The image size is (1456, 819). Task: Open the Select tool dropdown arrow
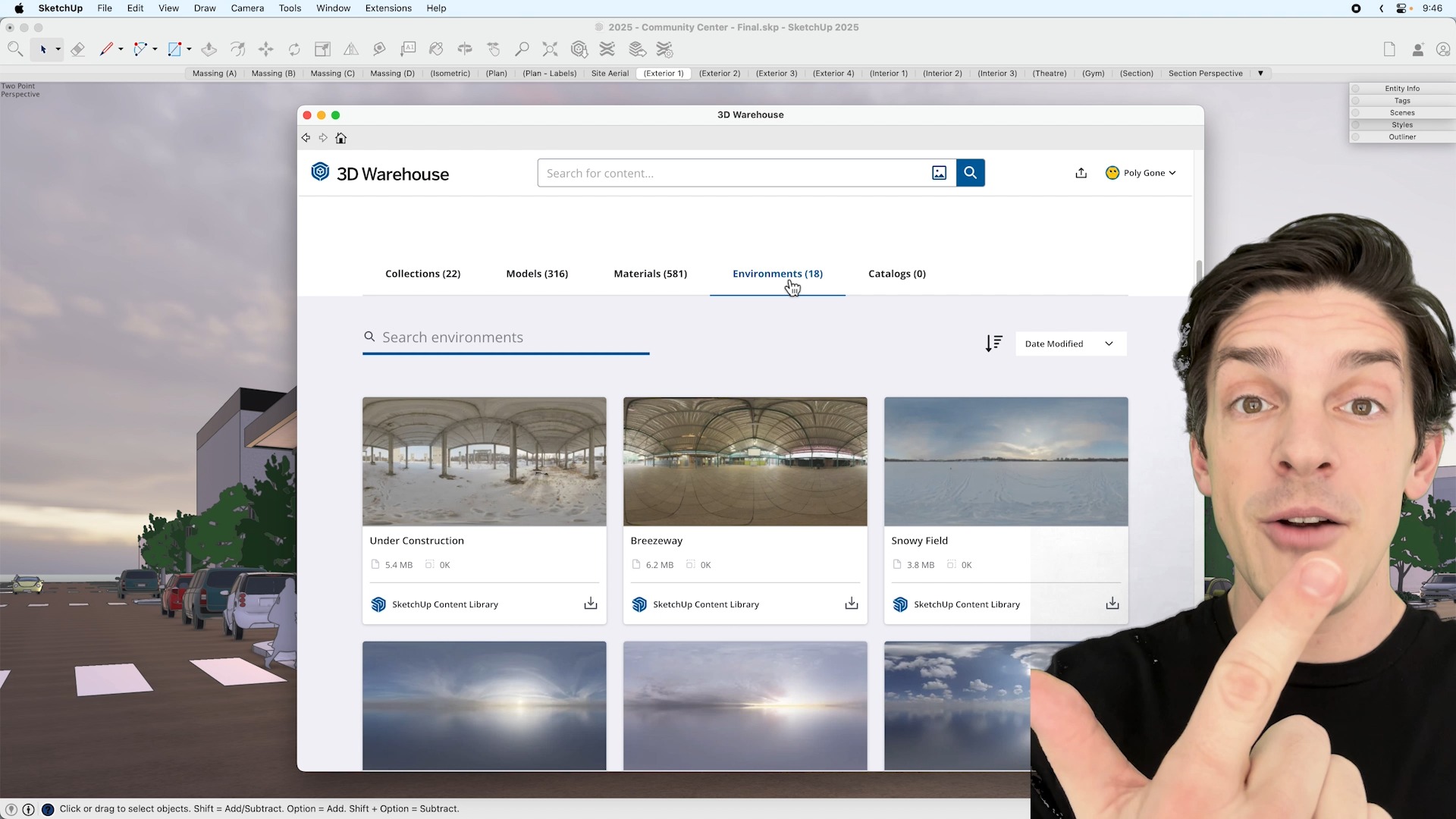click(58, 50)
